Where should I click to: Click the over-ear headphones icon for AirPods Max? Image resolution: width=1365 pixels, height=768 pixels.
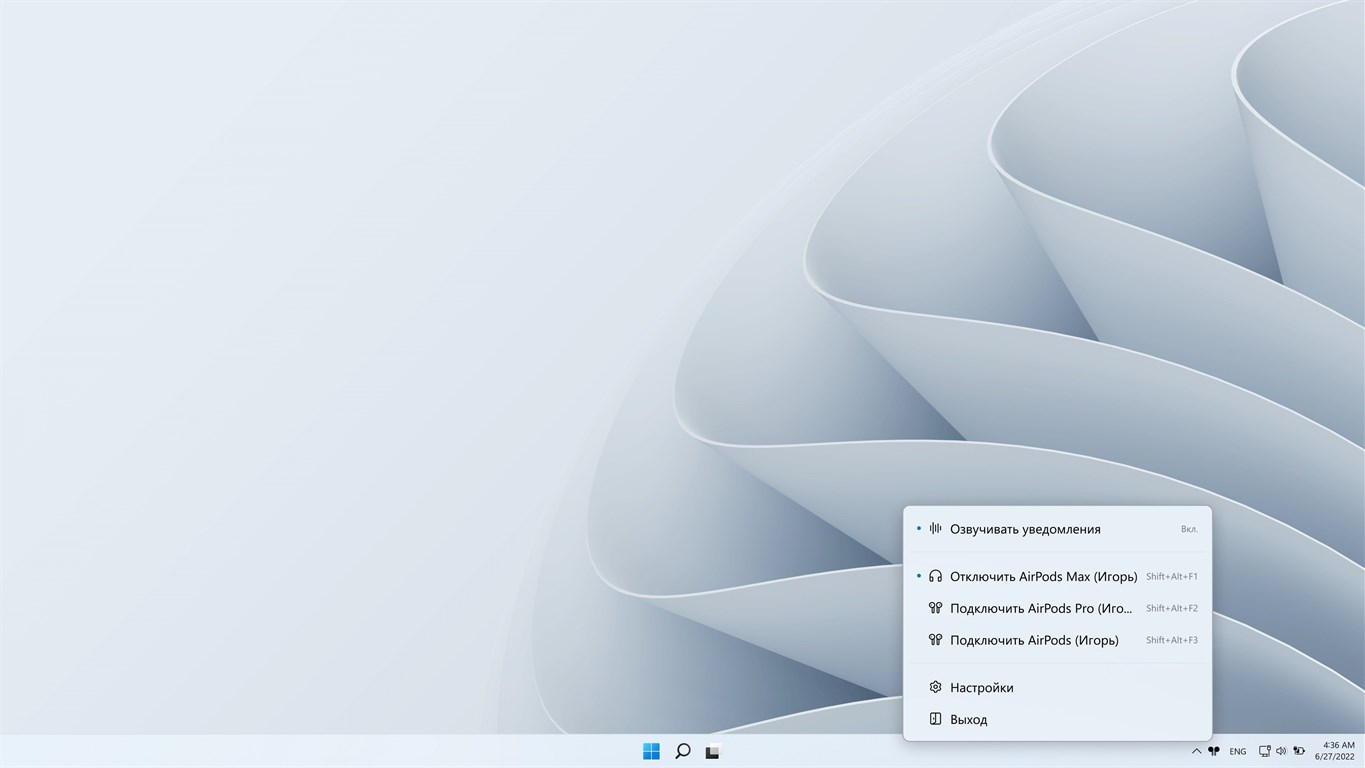point(935,576)
